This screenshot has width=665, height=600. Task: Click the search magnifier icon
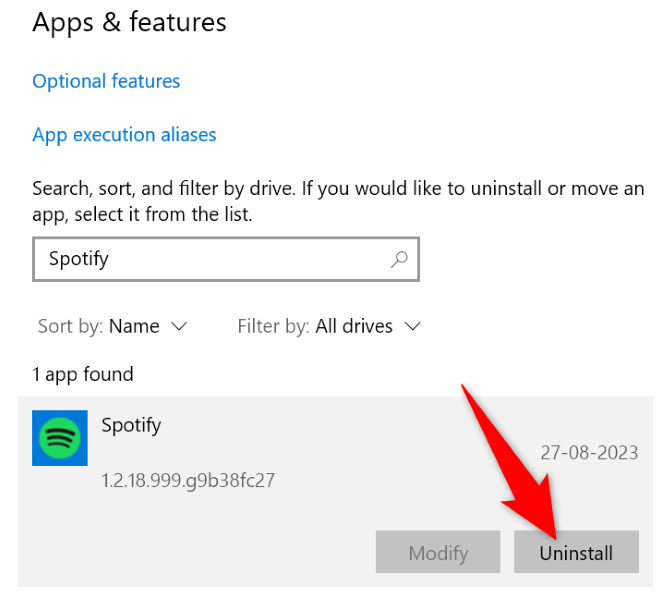coord(399,259)
